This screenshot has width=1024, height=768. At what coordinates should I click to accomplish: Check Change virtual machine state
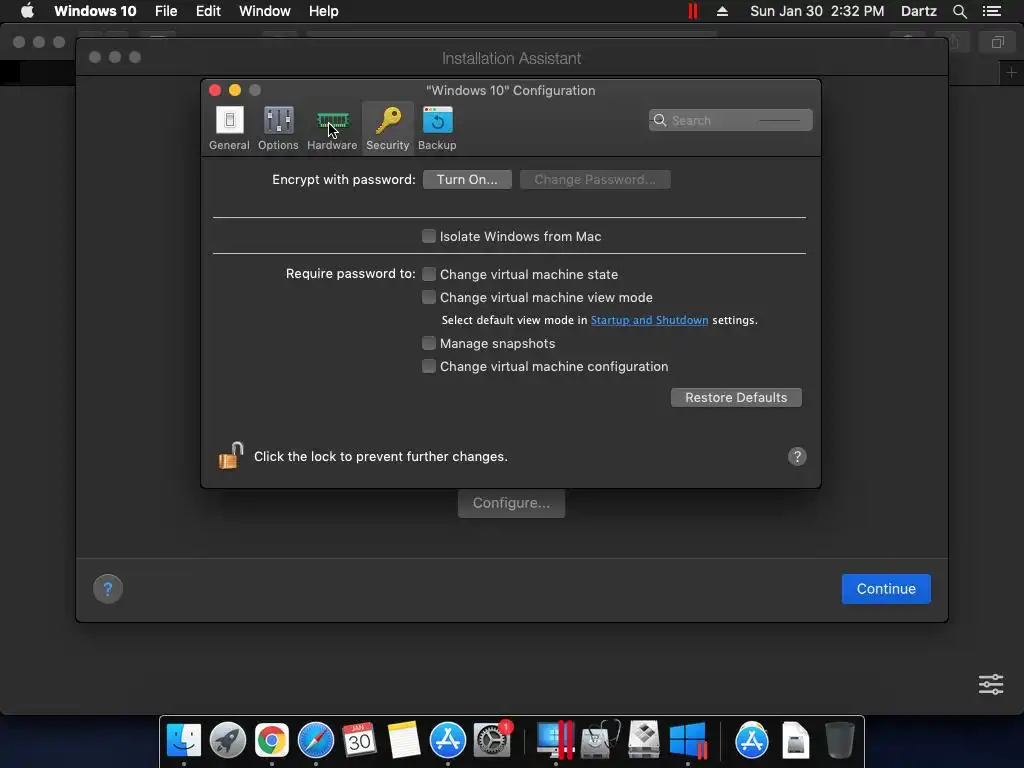[429, 274]
